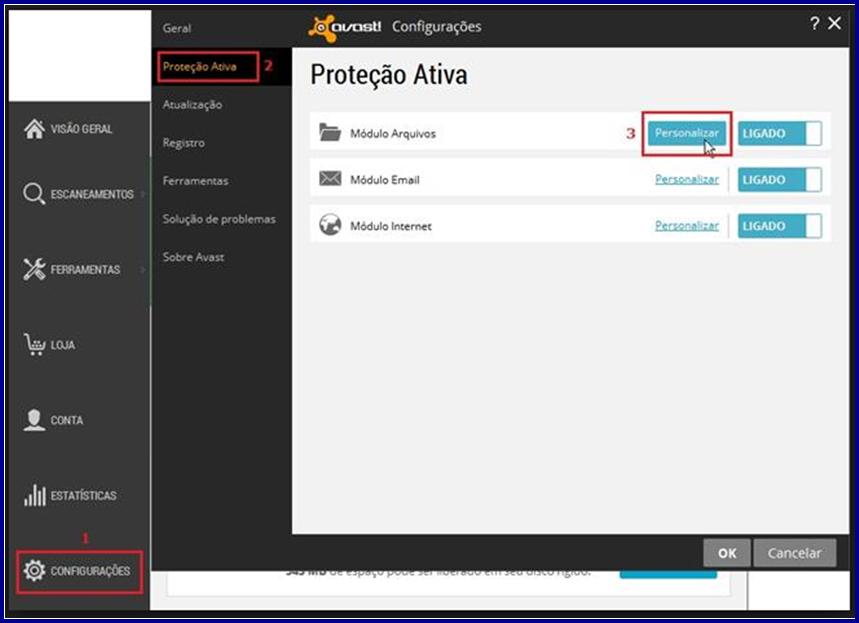The height and width of the screenshot is (623, 859).
Task: Open the Sobre Avast section
Action: pos(193,257)
